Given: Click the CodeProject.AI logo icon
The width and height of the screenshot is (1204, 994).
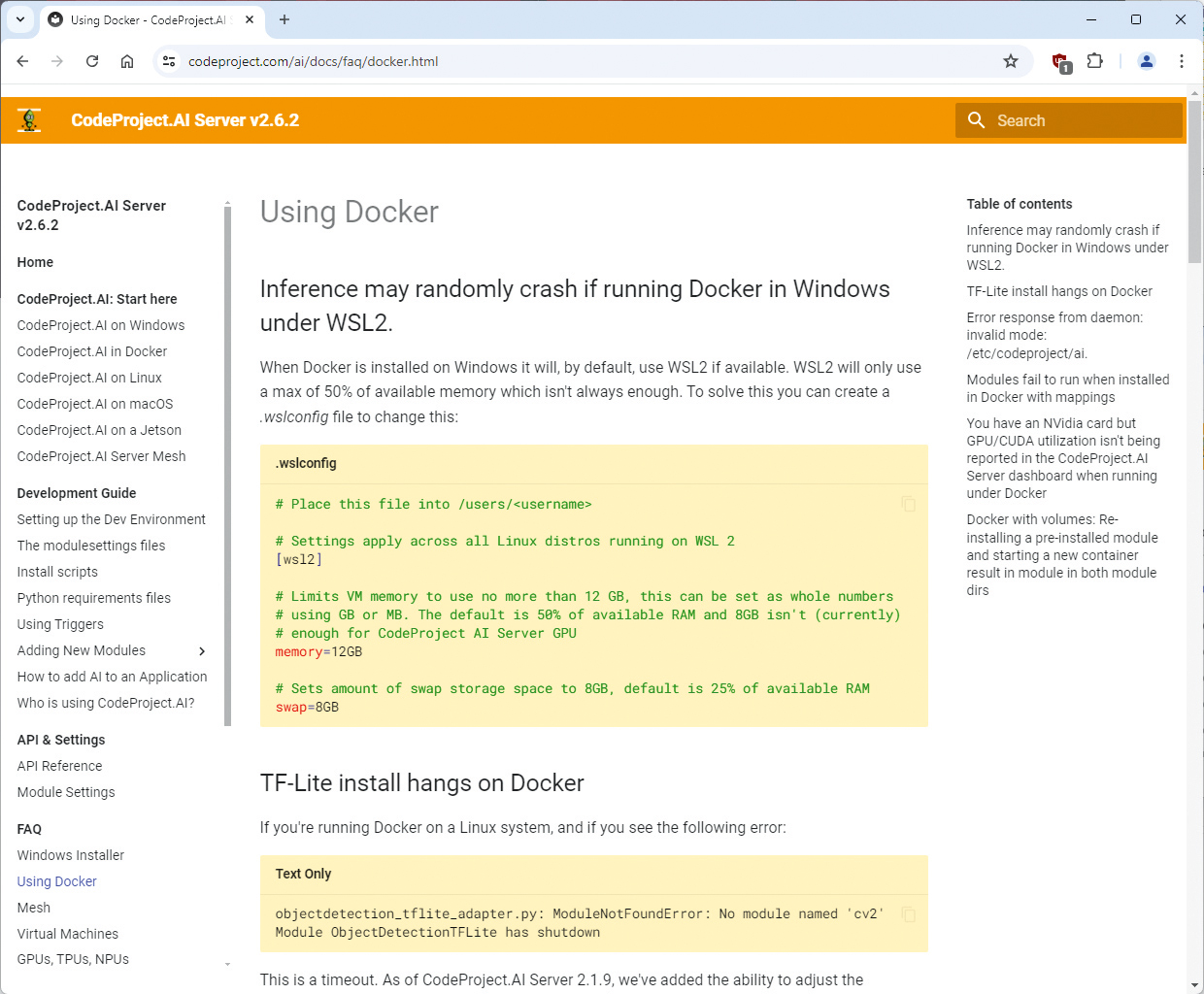Looking at the screenshot, I should click(x=29, y=120).
